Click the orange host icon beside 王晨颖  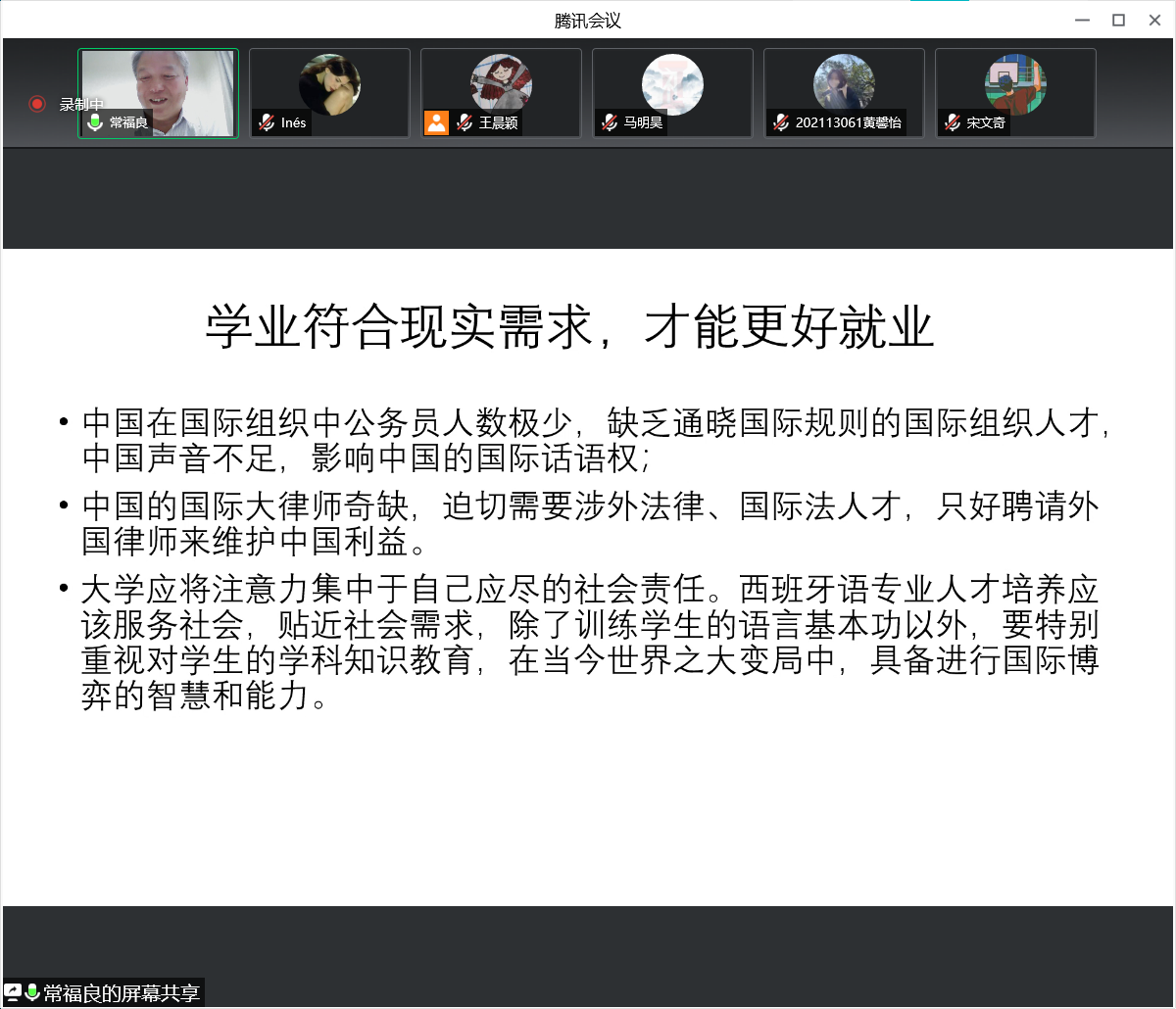(x=436, y=122)
